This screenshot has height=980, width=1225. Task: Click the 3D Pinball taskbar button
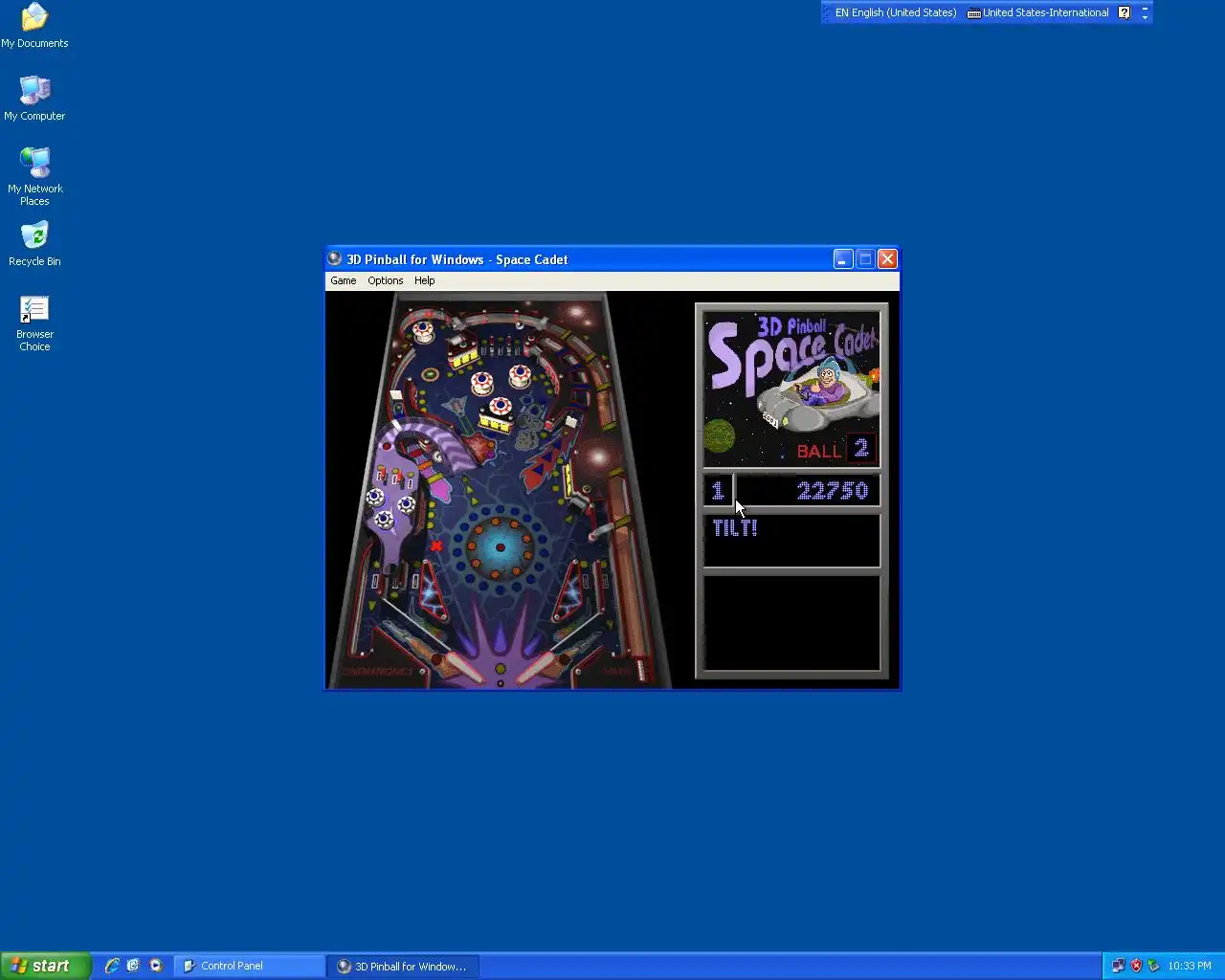tap(403, 966)
